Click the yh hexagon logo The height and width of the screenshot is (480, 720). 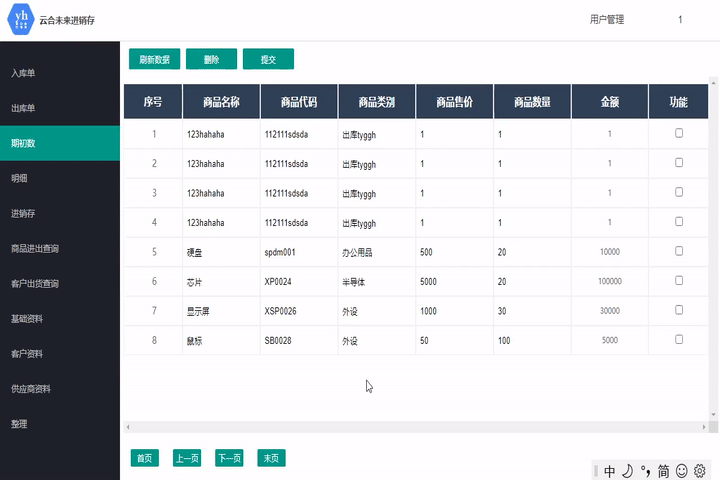19,19
